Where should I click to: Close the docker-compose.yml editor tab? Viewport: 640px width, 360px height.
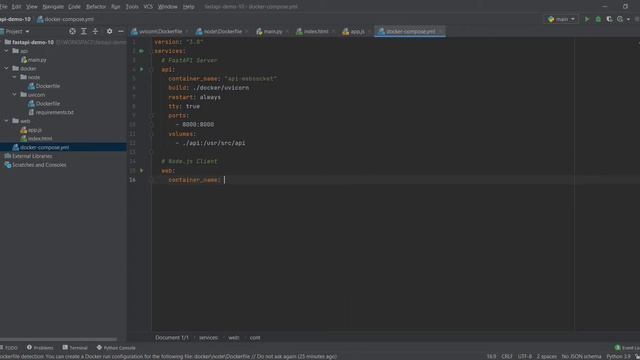point(440,31)
